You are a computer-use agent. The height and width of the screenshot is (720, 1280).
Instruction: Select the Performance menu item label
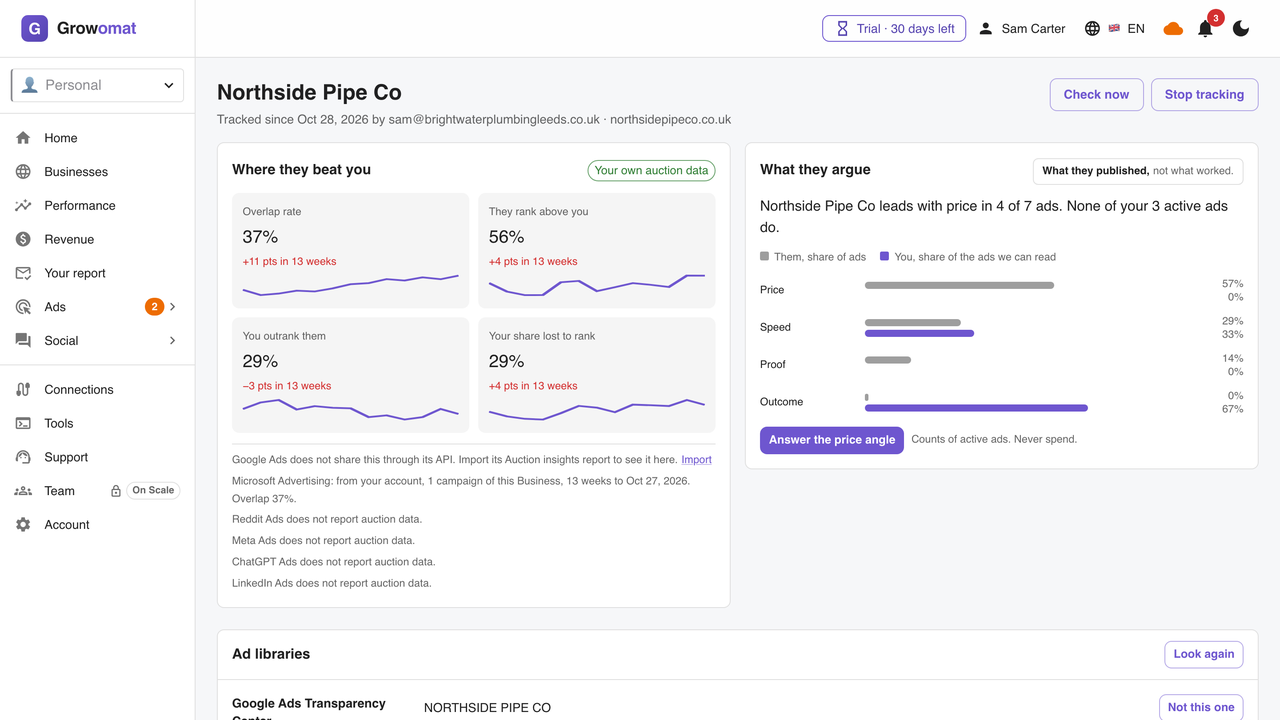point(80,205)
